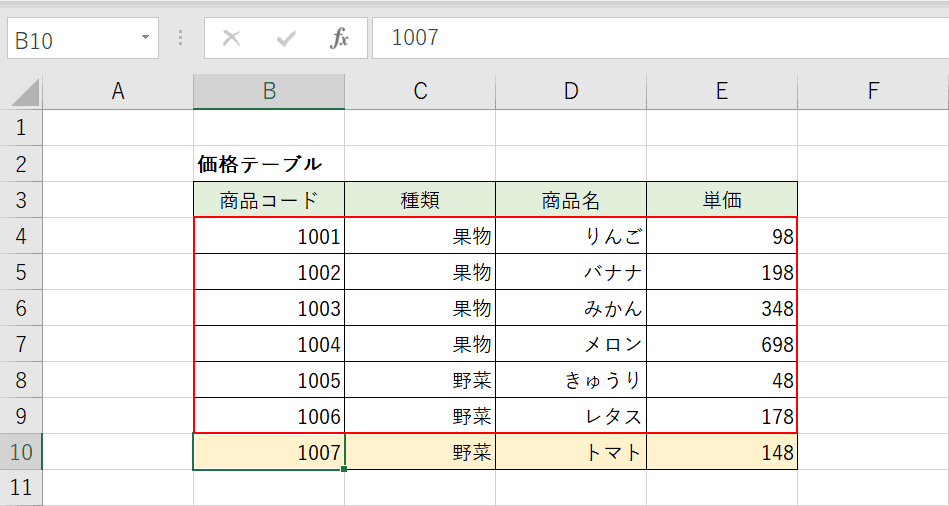
Task: Select column C header
Action: tap(420, 91)
